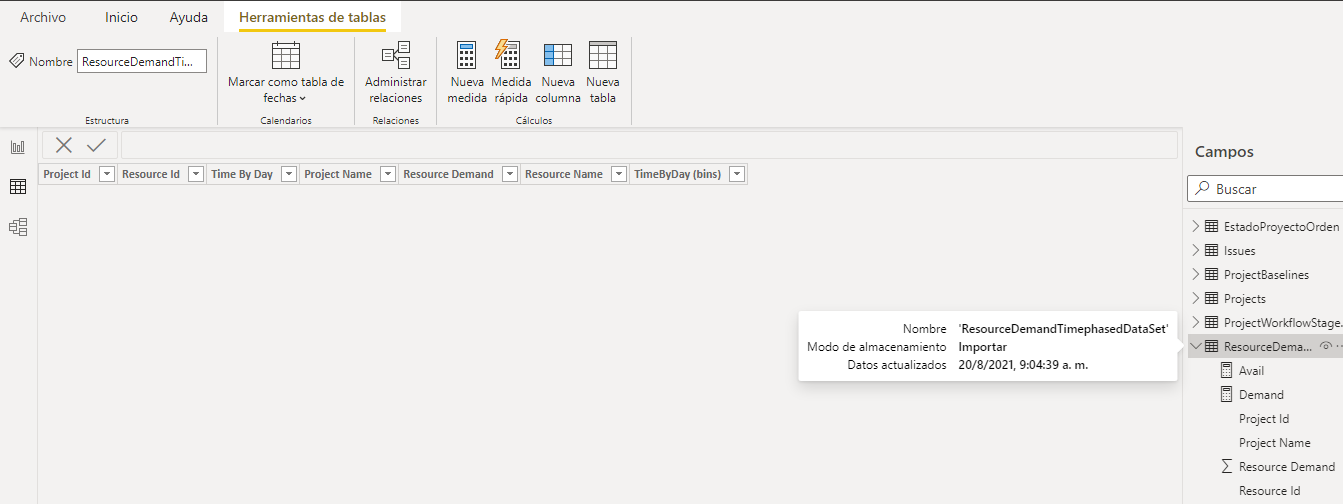1343x504 pixels.
Task: Switch to Report view icon in sidebar
Action: point(18,147)
